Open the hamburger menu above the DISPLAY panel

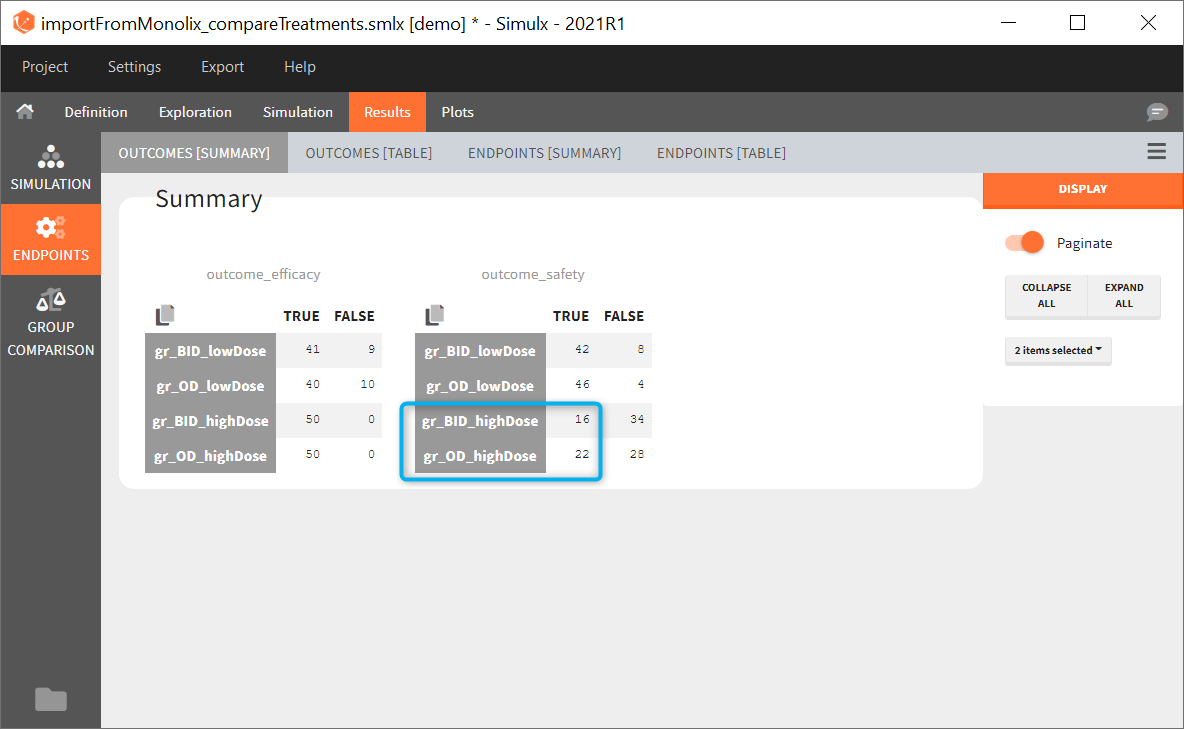[x=1156, y=150]
